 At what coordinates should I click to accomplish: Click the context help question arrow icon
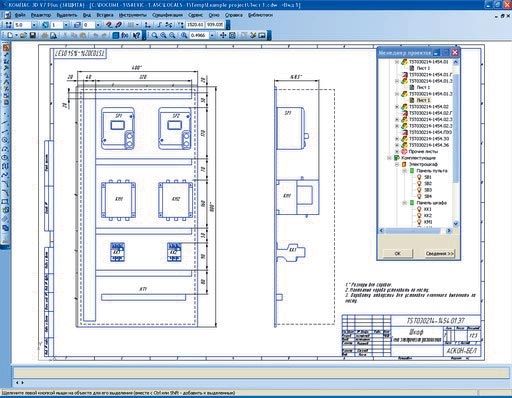[x=136, y=35]
